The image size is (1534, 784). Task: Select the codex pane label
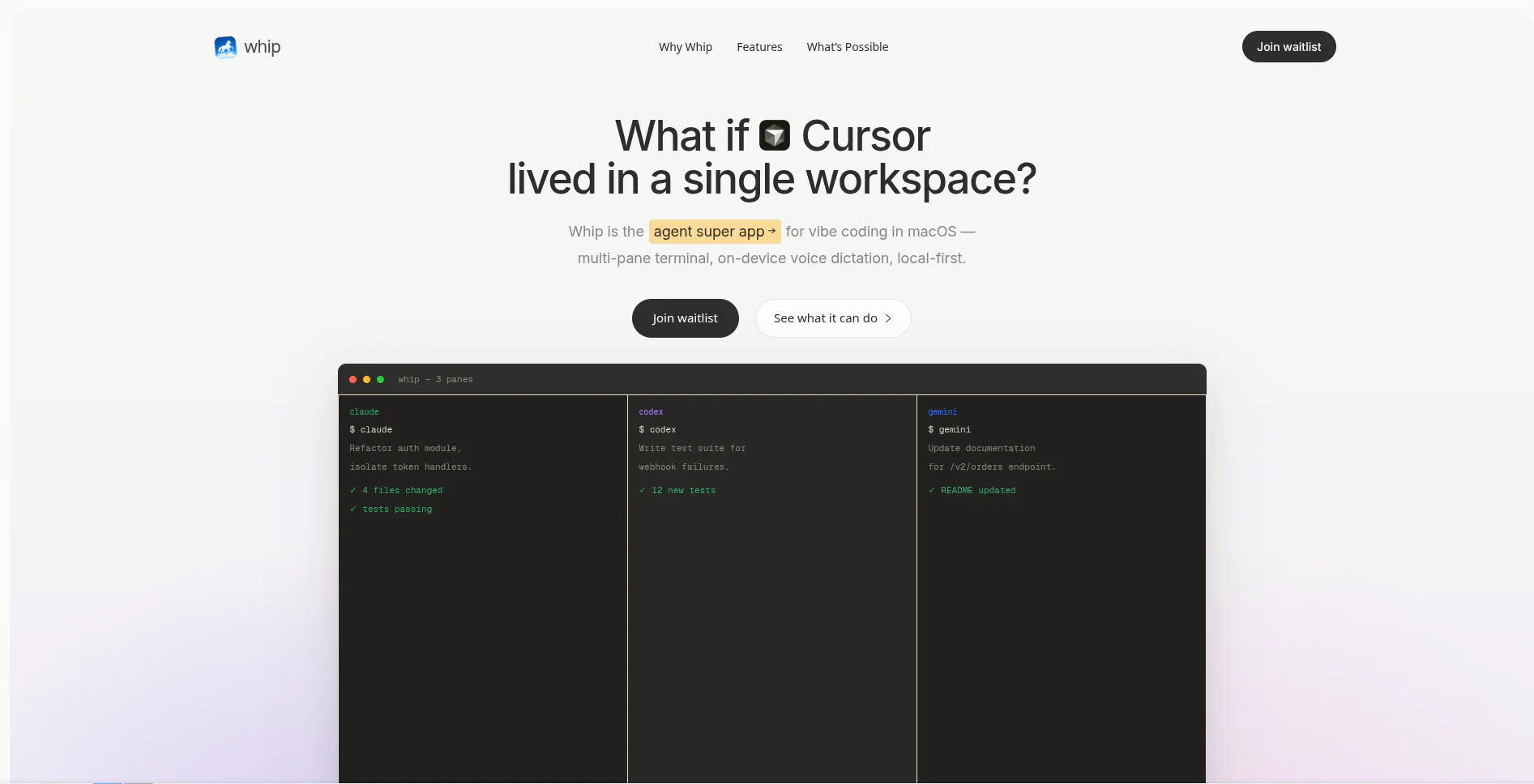tap(651, 412)
